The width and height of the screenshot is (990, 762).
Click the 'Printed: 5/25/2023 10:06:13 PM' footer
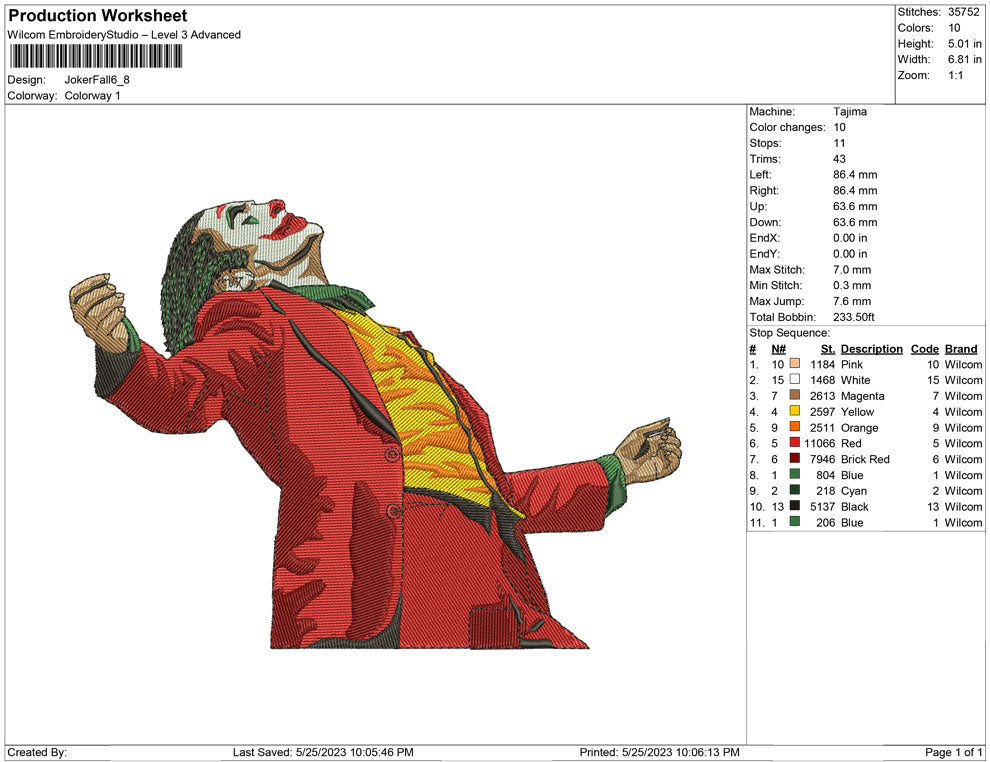click(x=659, y=752)
